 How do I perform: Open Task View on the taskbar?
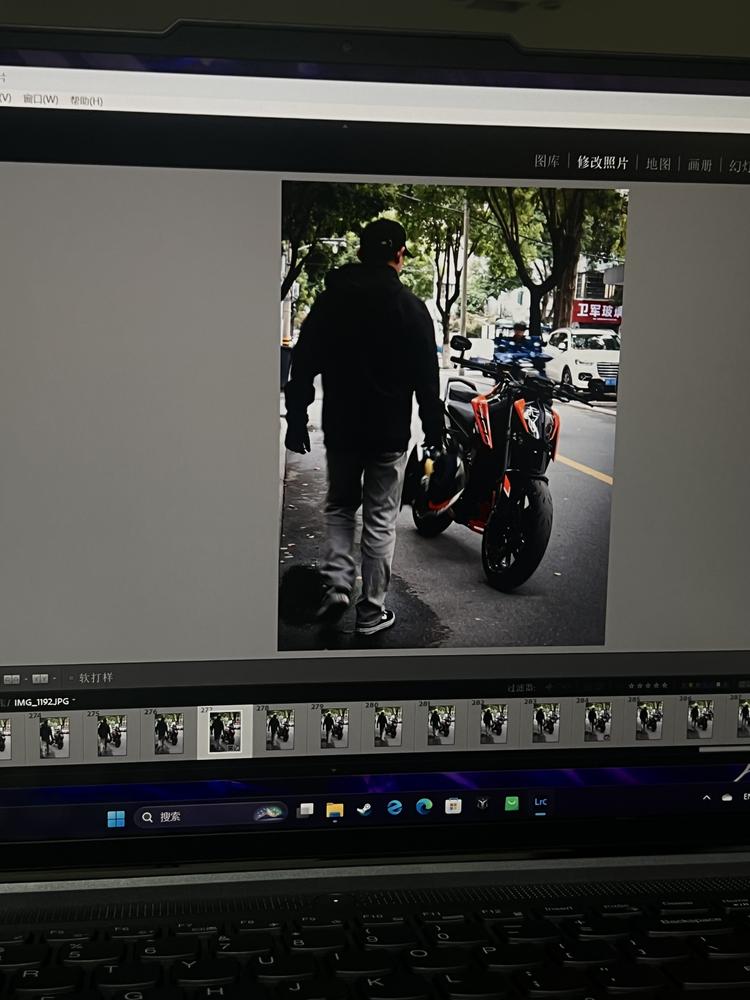click(x=305, y=811)
